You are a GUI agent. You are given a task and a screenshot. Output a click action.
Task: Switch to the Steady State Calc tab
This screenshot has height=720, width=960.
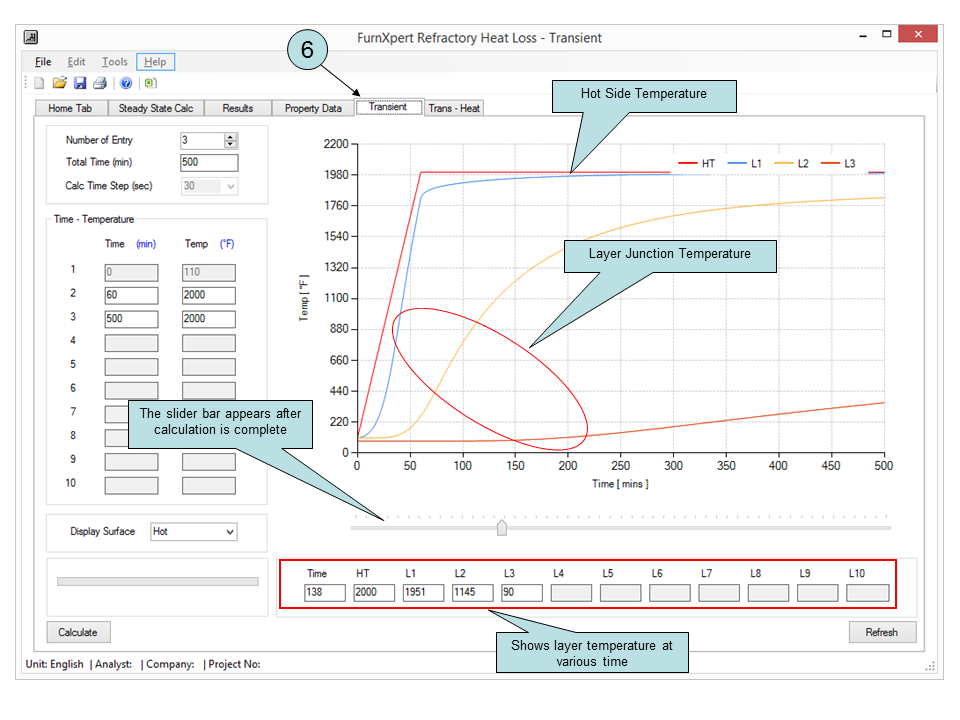coord(156,108)
